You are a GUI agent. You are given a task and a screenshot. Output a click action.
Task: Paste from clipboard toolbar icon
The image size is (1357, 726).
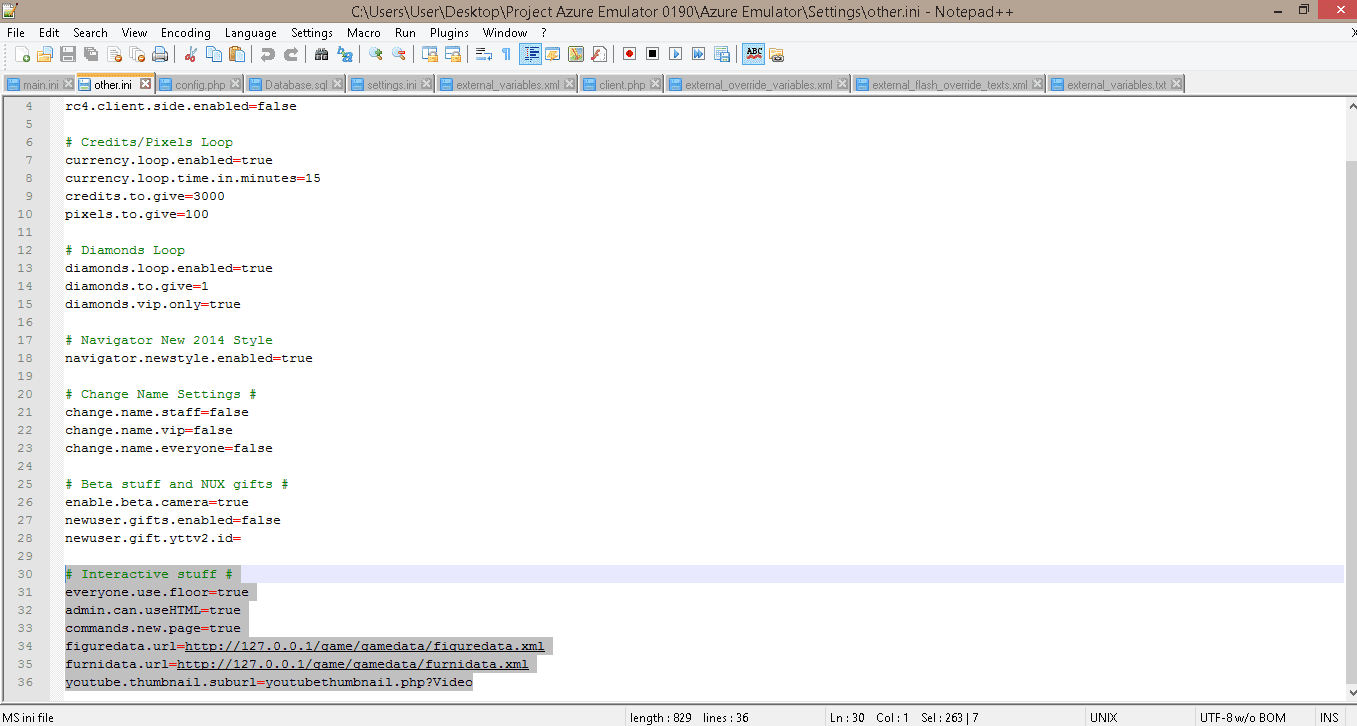click(236, 54)
